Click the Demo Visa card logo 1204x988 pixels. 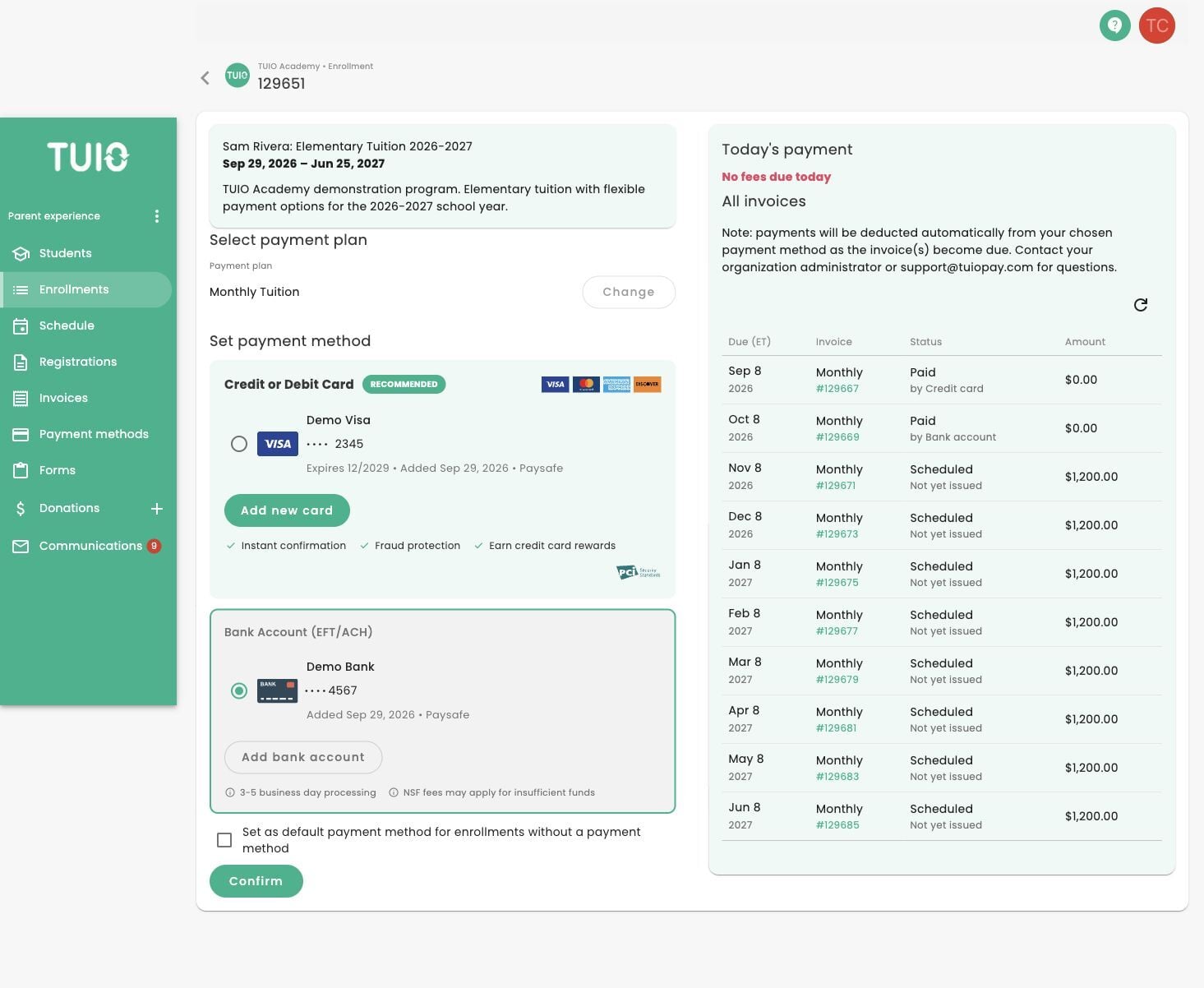coord(278,444)
